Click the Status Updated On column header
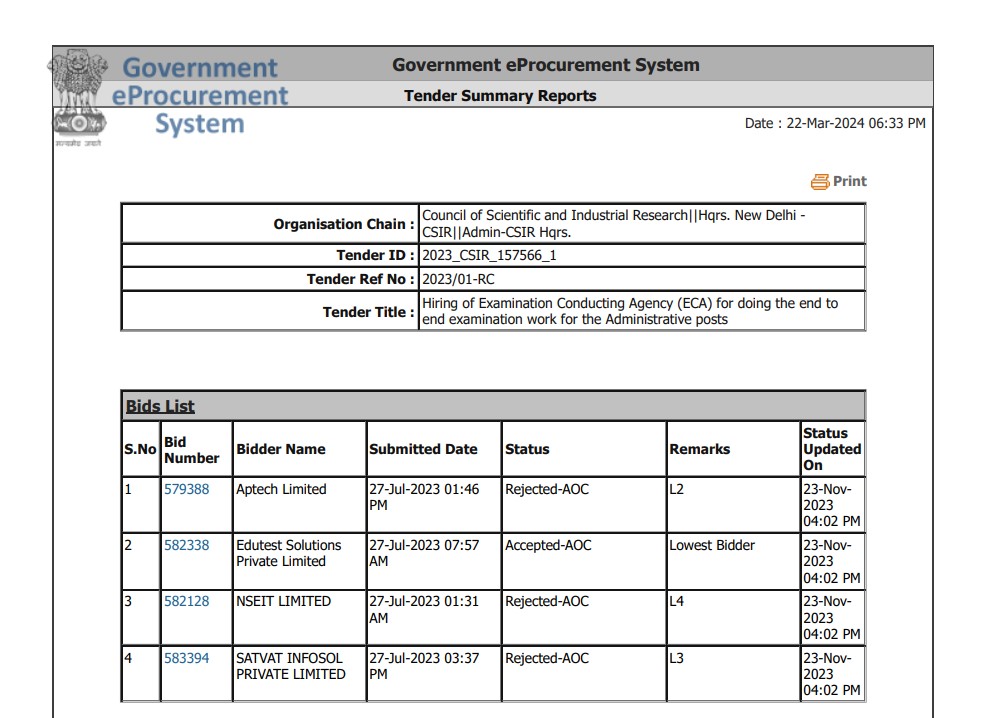This screenshot has height=718, width=985. [831, 449]
